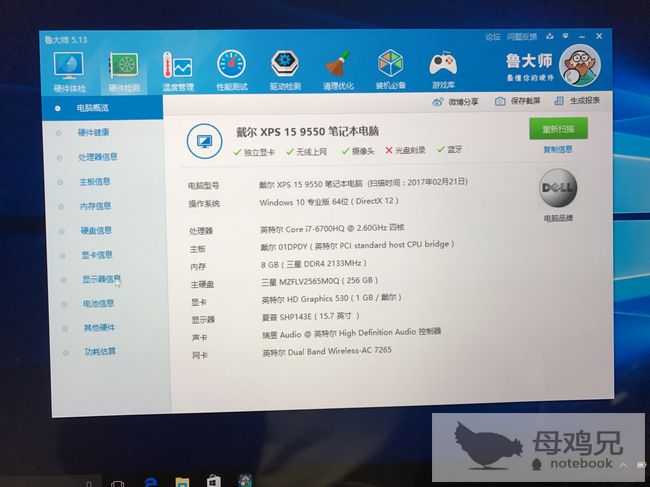Viewport: 650px width, 487px height.
Task: Select the 硬件检测 hardware detection icon
Action: pyautogui.click(x=124, y=73)
